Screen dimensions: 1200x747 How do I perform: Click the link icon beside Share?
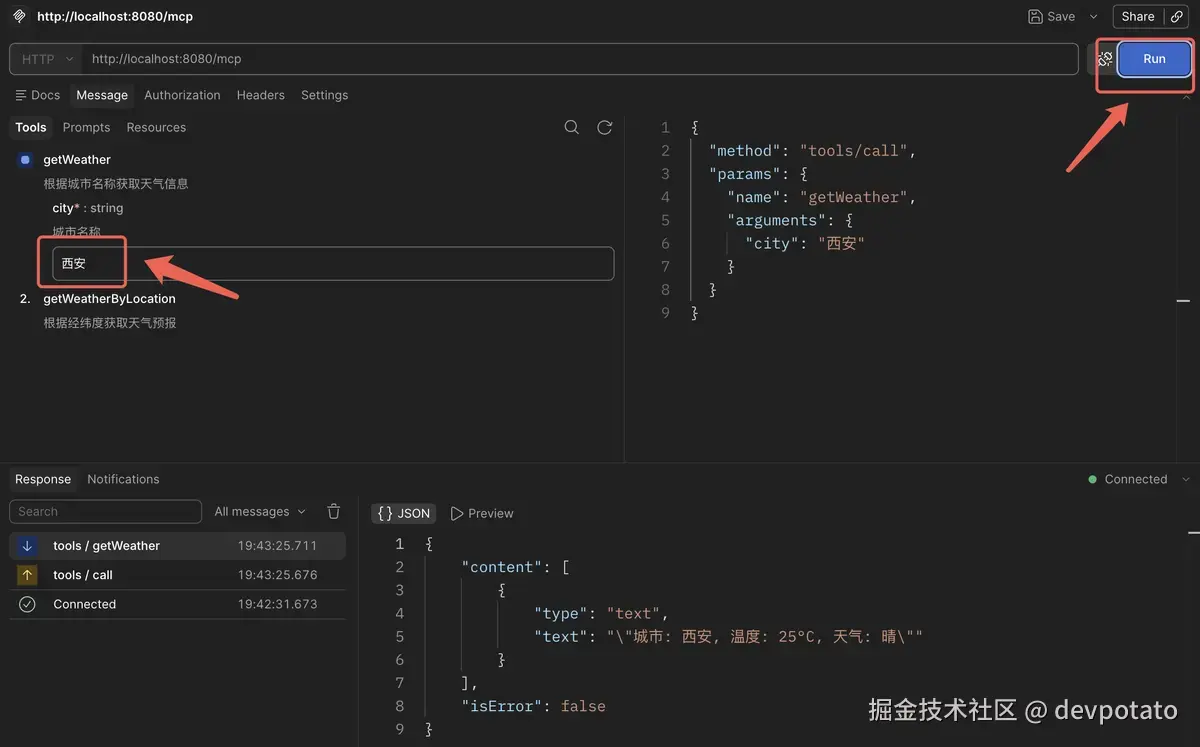[1177, 16]
